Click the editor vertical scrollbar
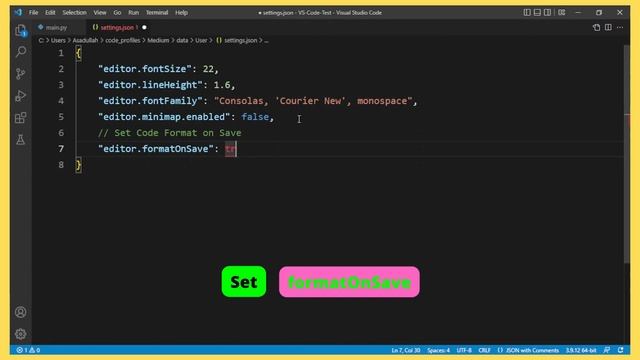Screen dimensions: 640x360 [627, 153]
